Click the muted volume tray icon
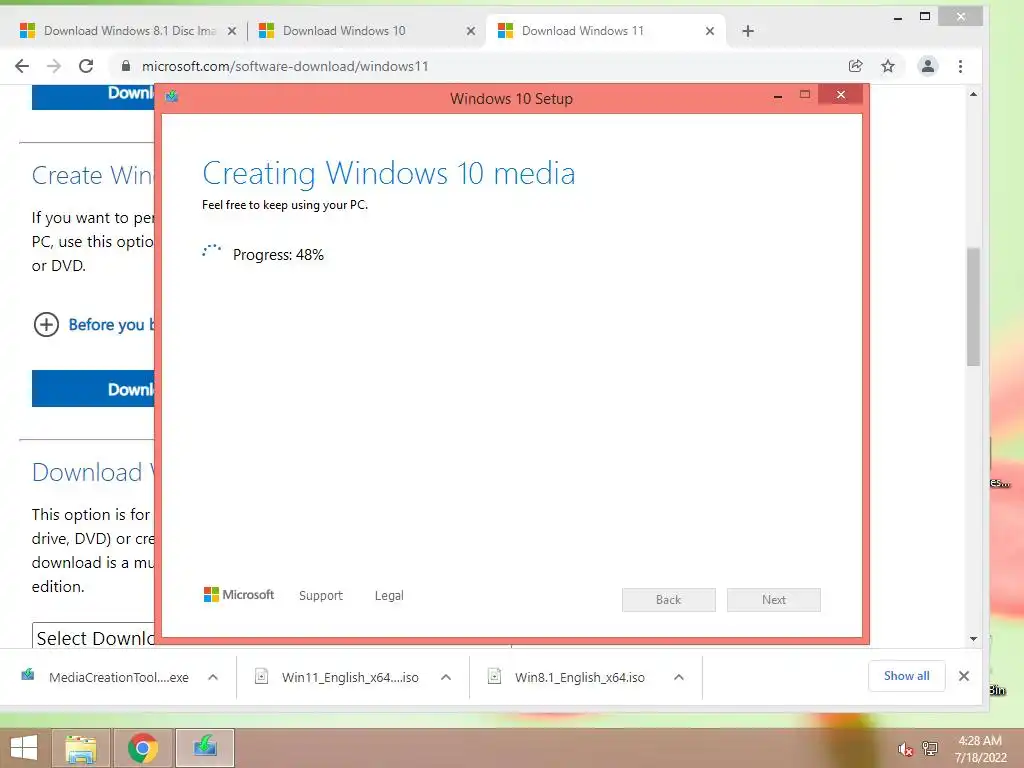Viewport: 1024px width, 768px height. [905, 749]
